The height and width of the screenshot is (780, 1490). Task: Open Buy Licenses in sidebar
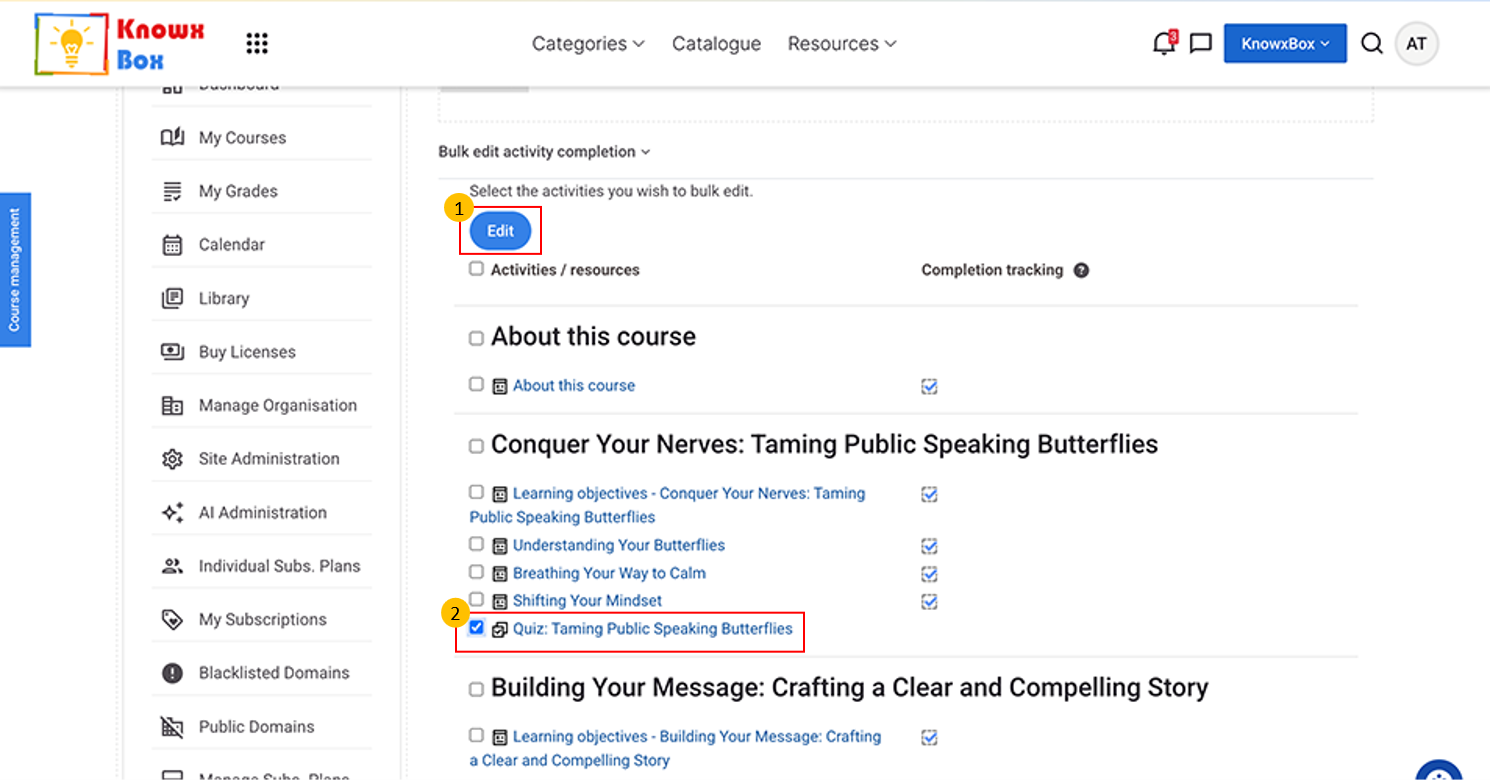point(247,352)
